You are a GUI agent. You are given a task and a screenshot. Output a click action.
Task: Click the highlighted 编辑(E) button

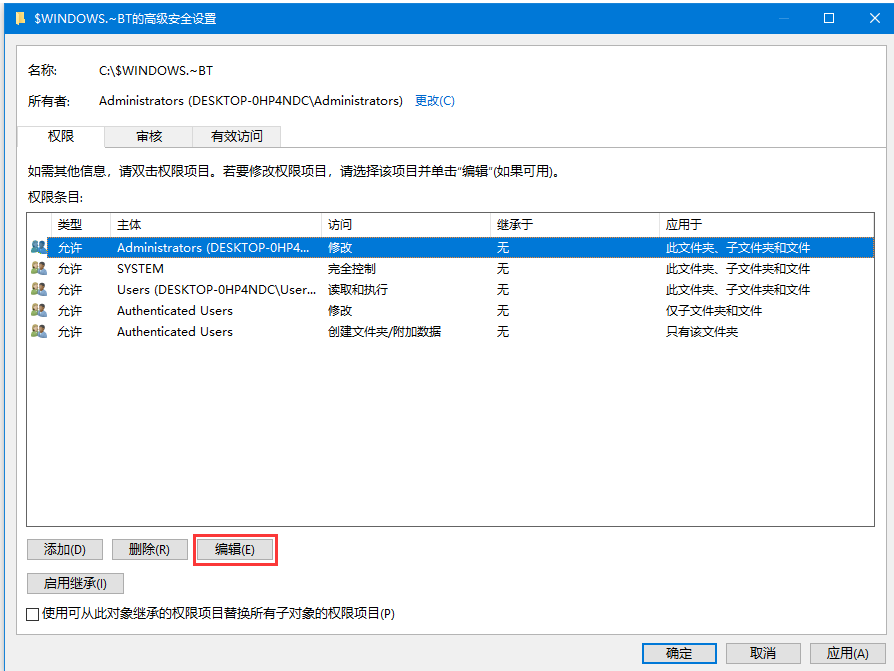[x=235, y=549]
